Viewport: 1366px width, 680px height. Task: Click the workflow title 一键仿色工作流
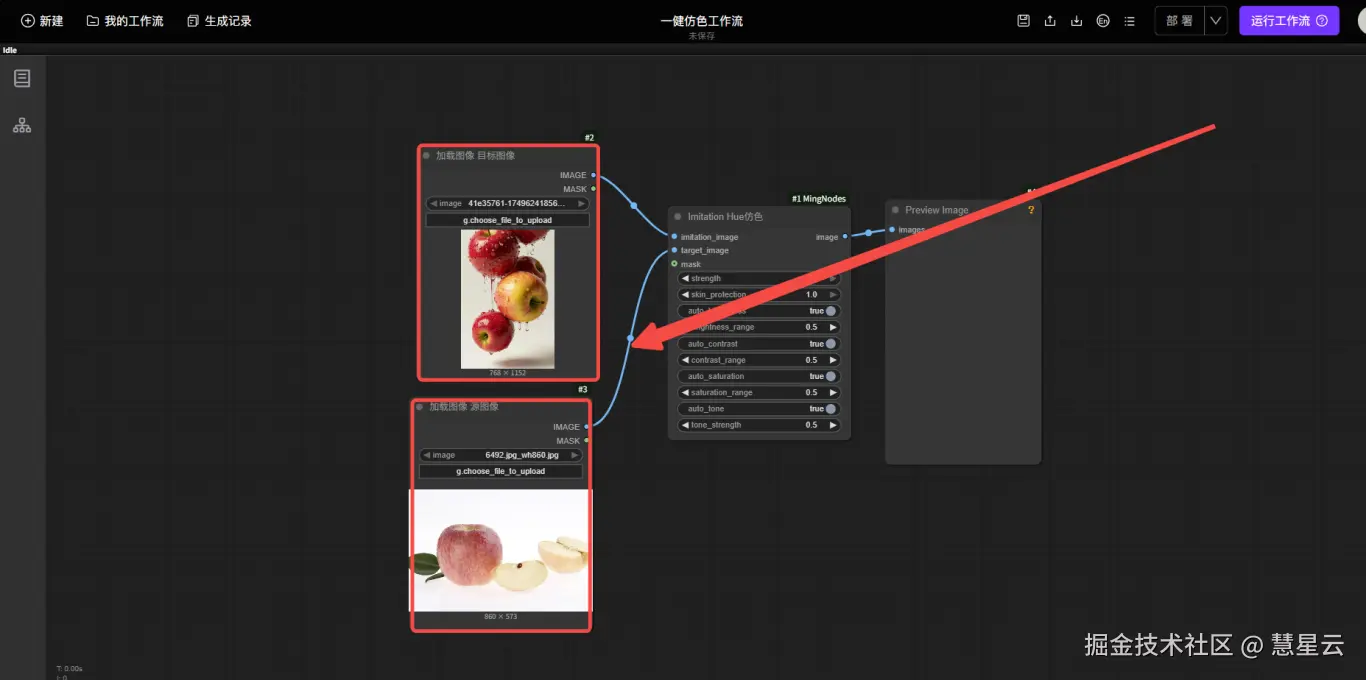(701, 21)
